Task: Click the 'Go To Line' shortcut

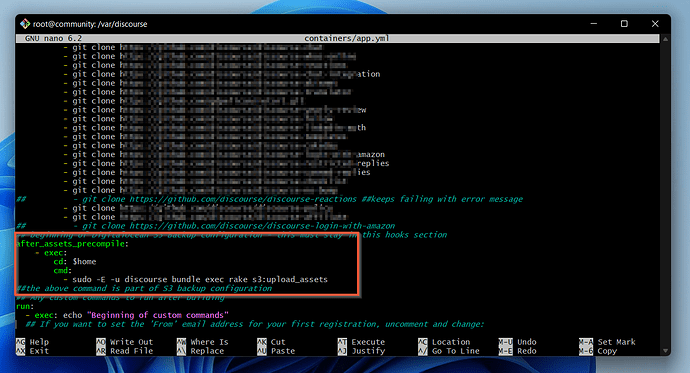Action: coord(449,351)
